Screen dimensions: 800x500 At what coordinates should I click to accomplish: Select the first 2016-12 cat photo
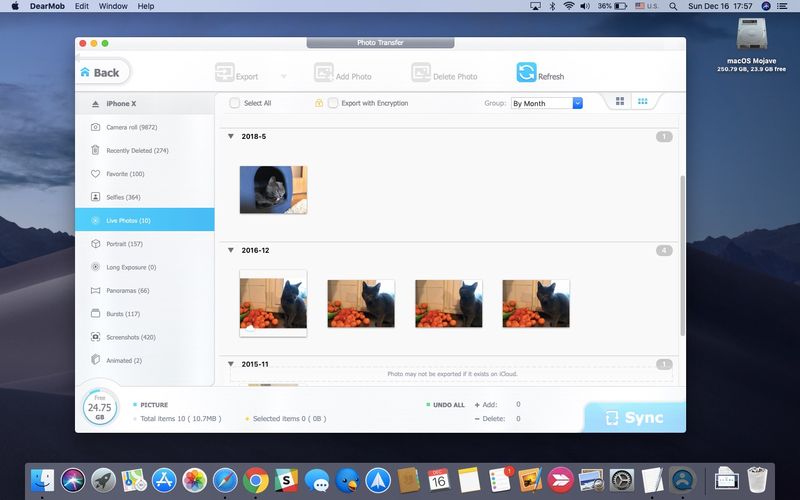[273, 303]
